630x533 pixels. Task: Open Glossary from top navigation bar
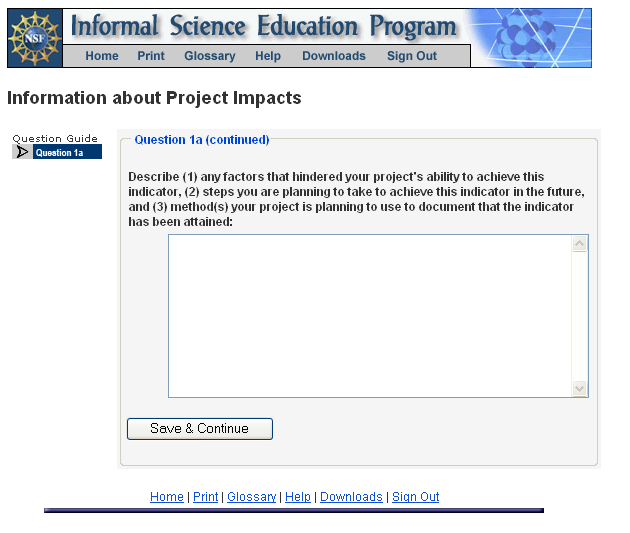[210, 56]
